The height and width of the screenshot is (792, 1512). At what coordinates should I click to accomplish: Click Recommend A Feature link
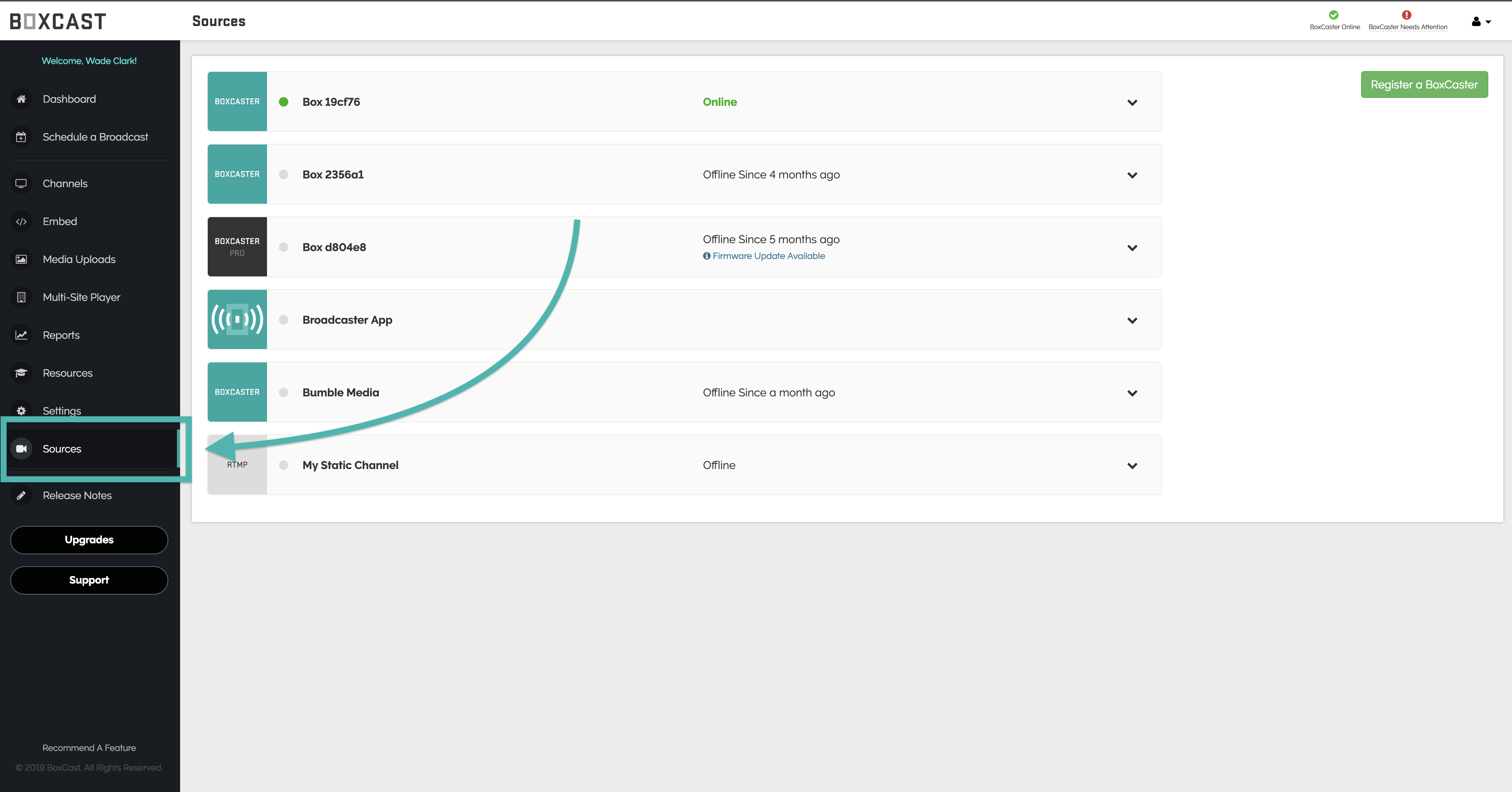pos(89,747)
